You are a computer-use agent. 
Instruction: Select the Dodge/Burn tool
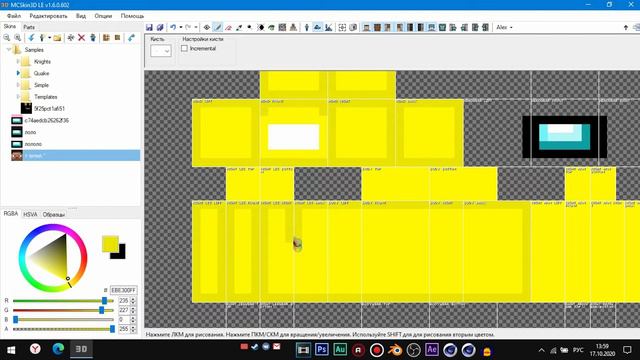[249, 27]
